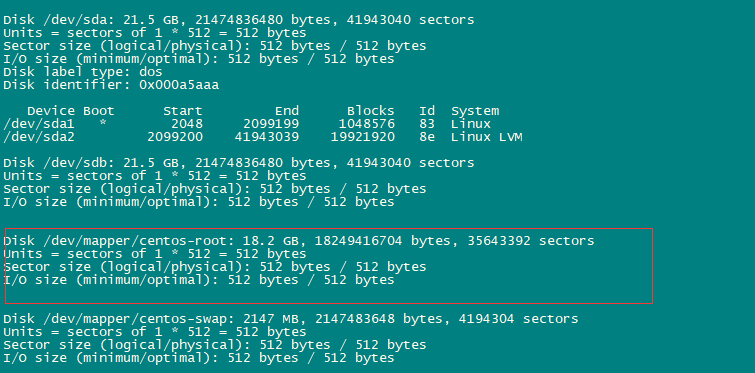This screenshot has width=755, height=373.
Task: Click the Linux LVM system type
Action: tap(487, 137)
